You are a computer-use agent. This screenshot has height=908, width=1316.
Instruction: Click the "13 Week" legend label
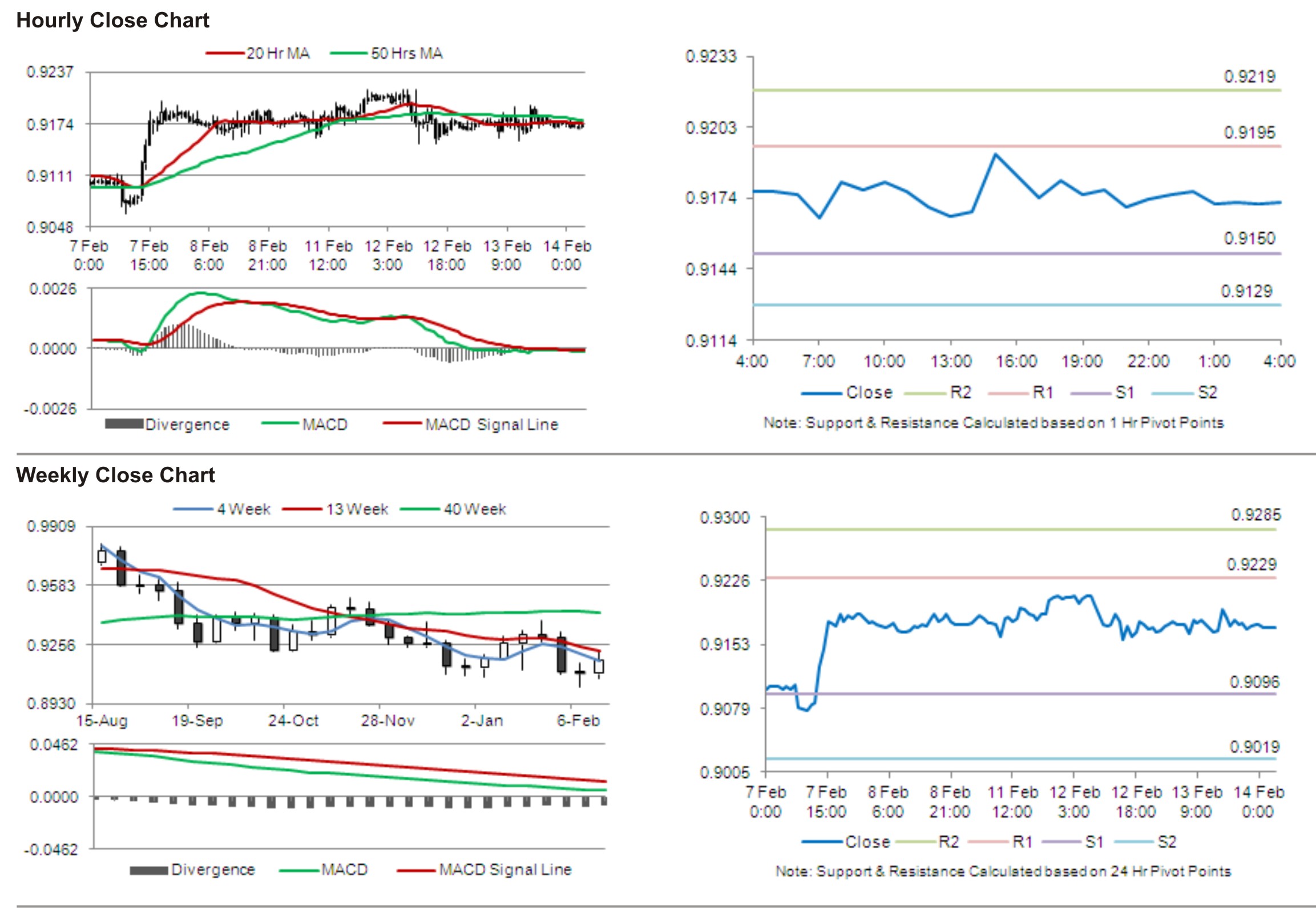click(x=357, y=509)
